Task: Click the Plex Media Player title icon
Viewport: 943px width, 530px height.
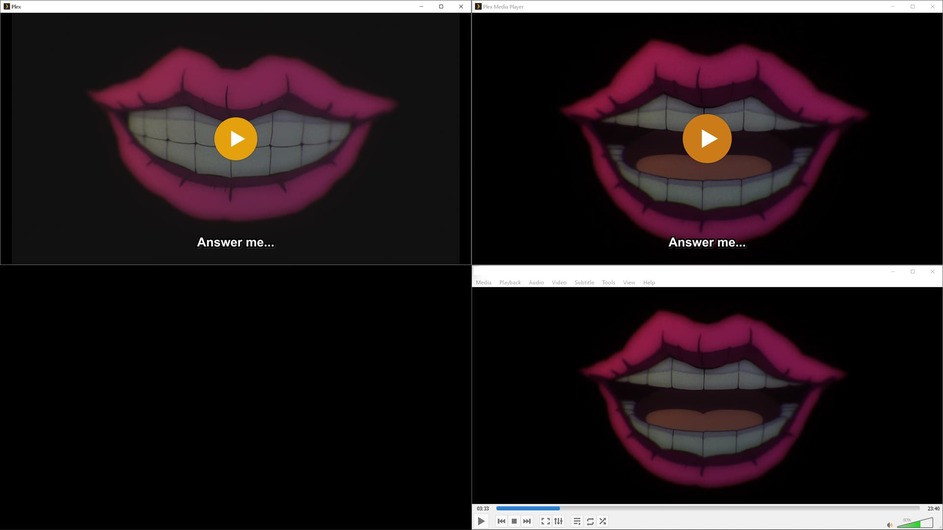Action: click(x=478, y=6)
